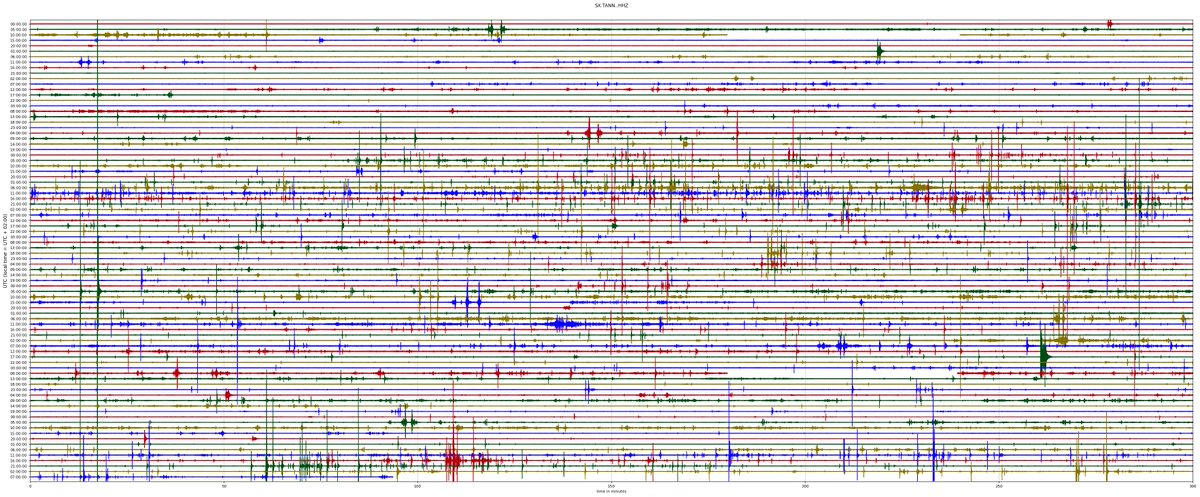Select the x-axis tick label 250
The height and width of the screenshot is (497, 1200).
coord(998,487)
